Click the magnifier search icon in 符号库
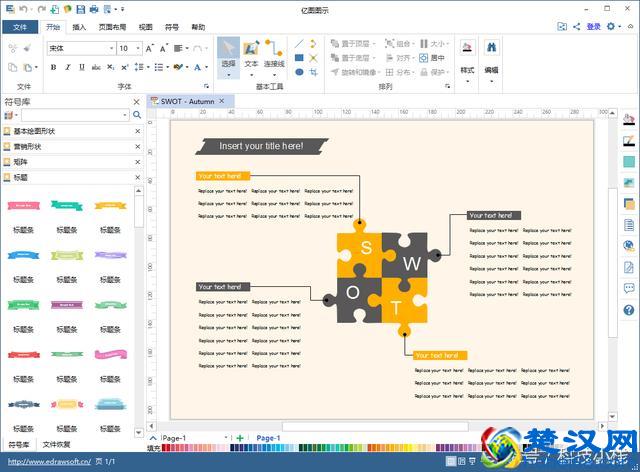The height and width of the screenshot is (472, 640). tap(137, 115)
